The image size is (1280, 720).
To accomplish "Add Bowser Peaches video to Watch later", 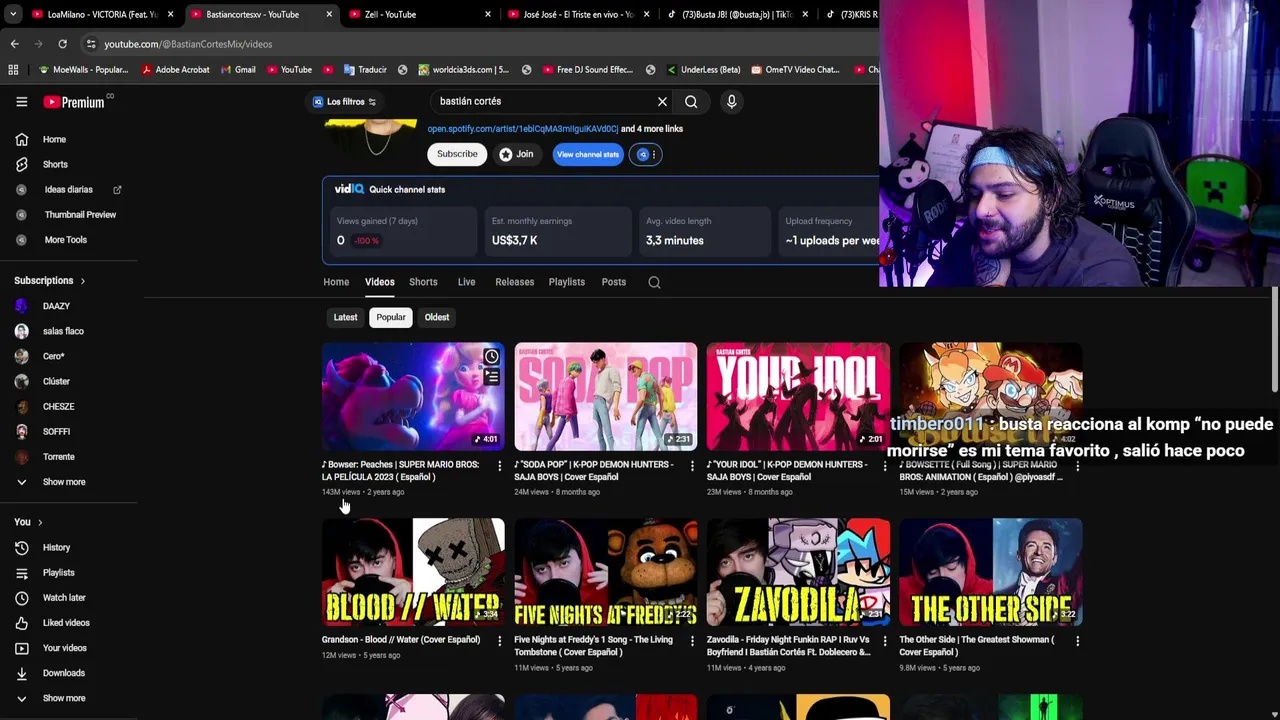I will click(x=491, y=357).
